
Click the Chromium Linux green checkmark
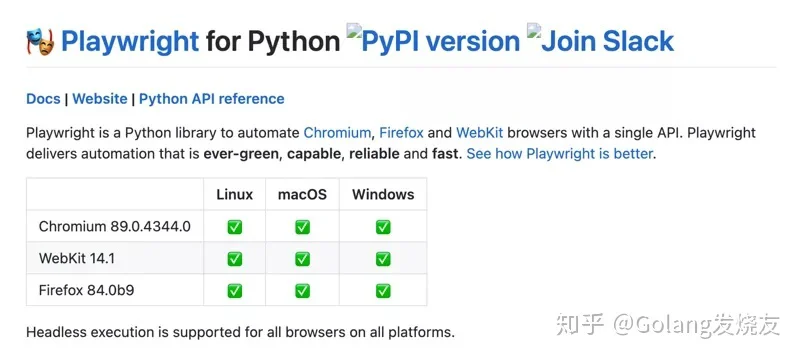[x=235, y=226]
